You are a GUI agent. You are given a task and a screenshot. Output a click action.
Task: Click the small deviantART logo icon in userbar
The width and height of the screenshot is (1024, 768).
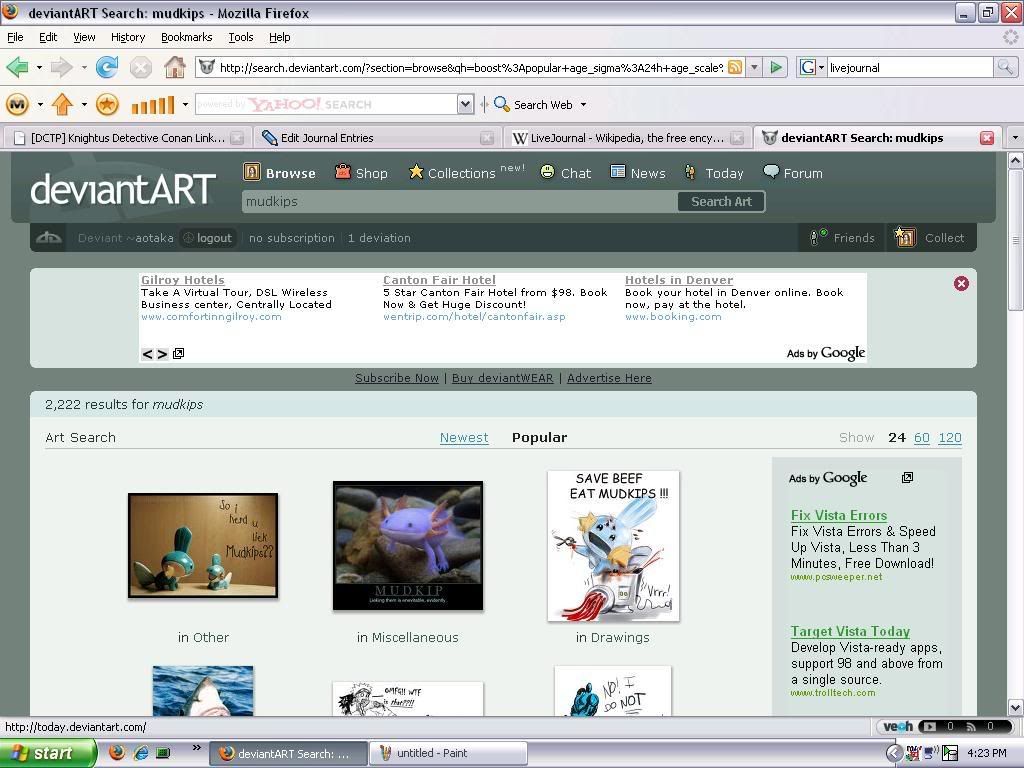click(x=49, y=238)
